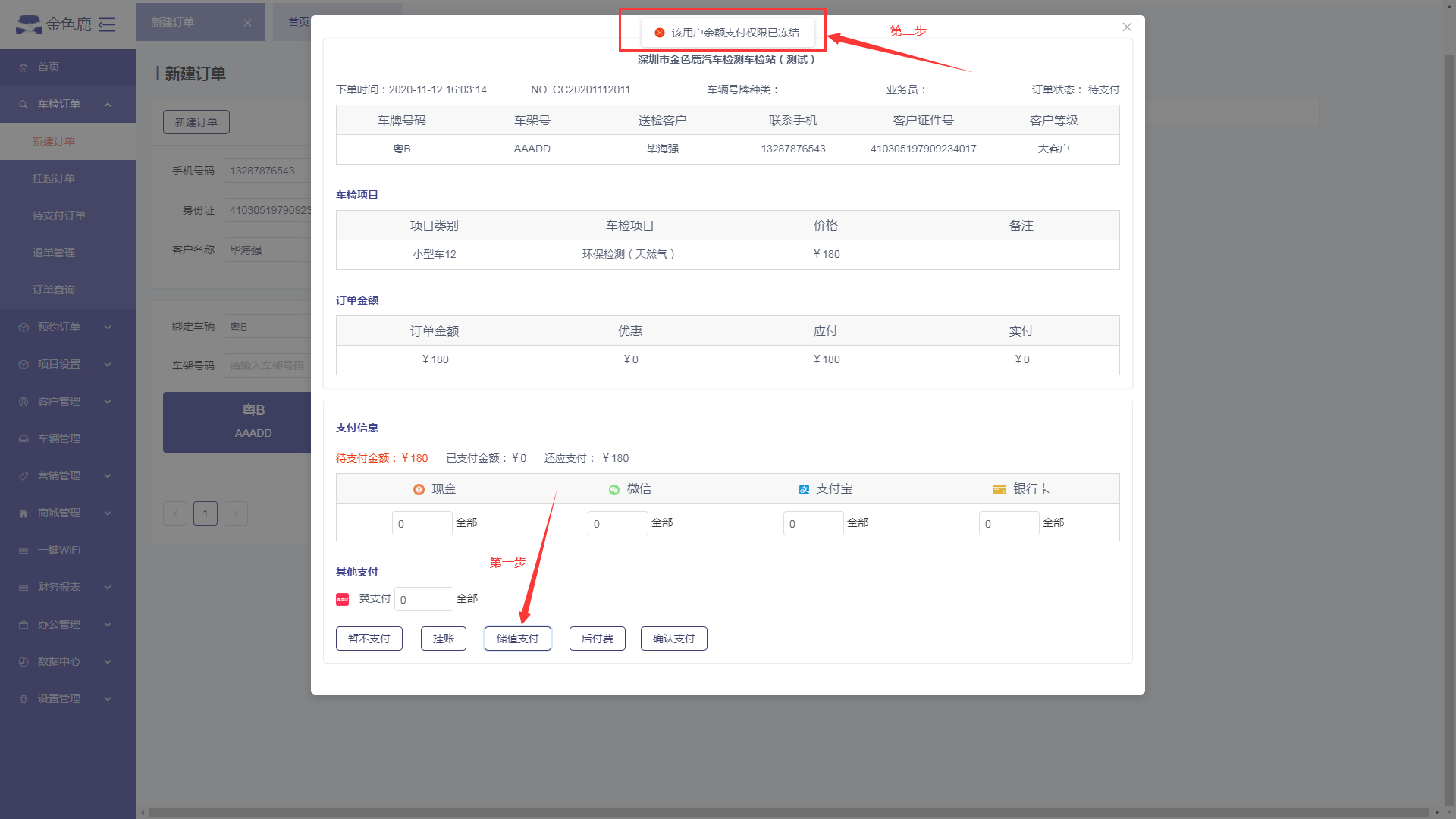The height and width of the screenshot is (819, 1456).
Task: Close the order payment dialog
Action: pos(1127,27)
